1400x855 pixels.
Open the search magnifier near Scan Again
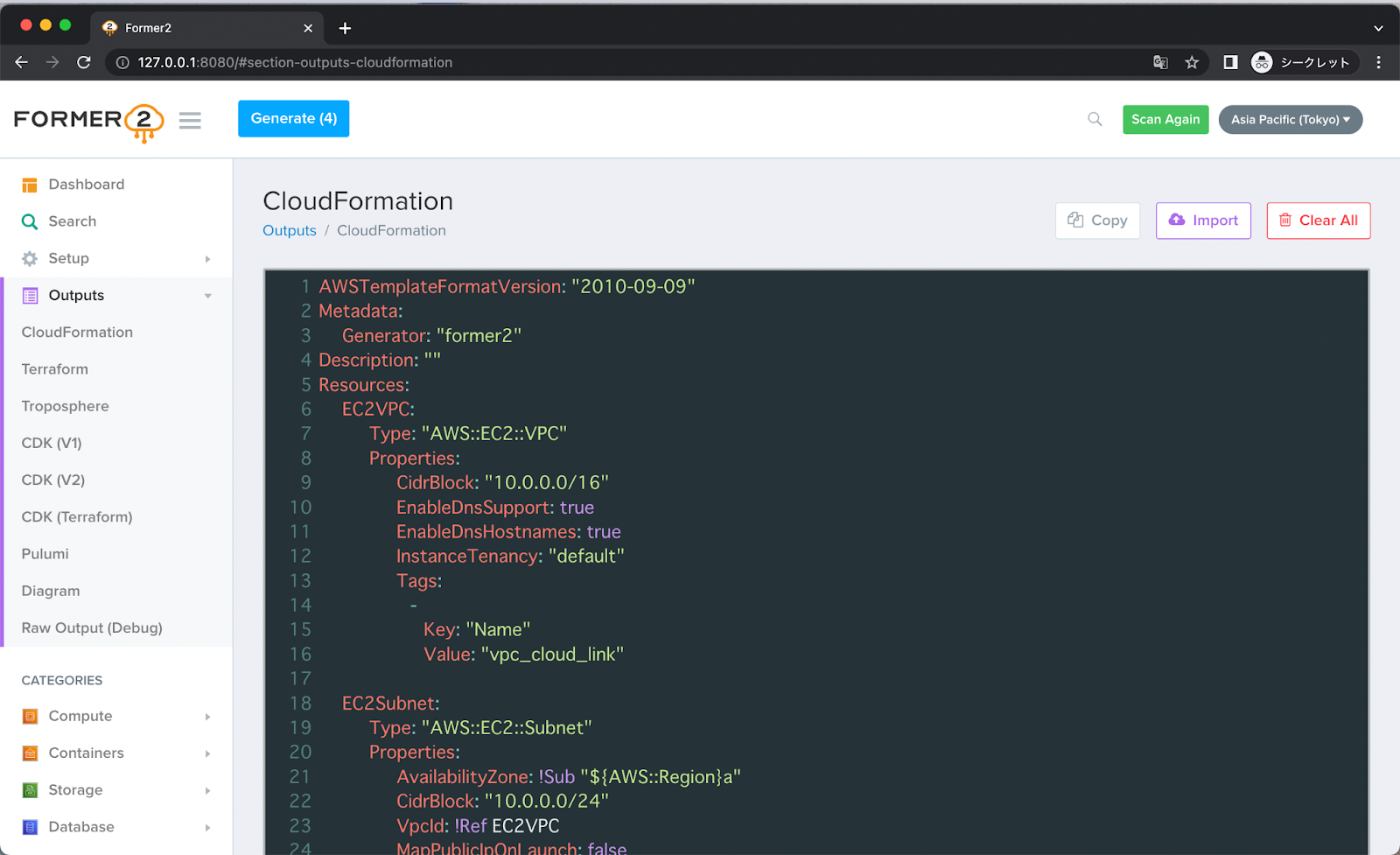(1095, 119)
